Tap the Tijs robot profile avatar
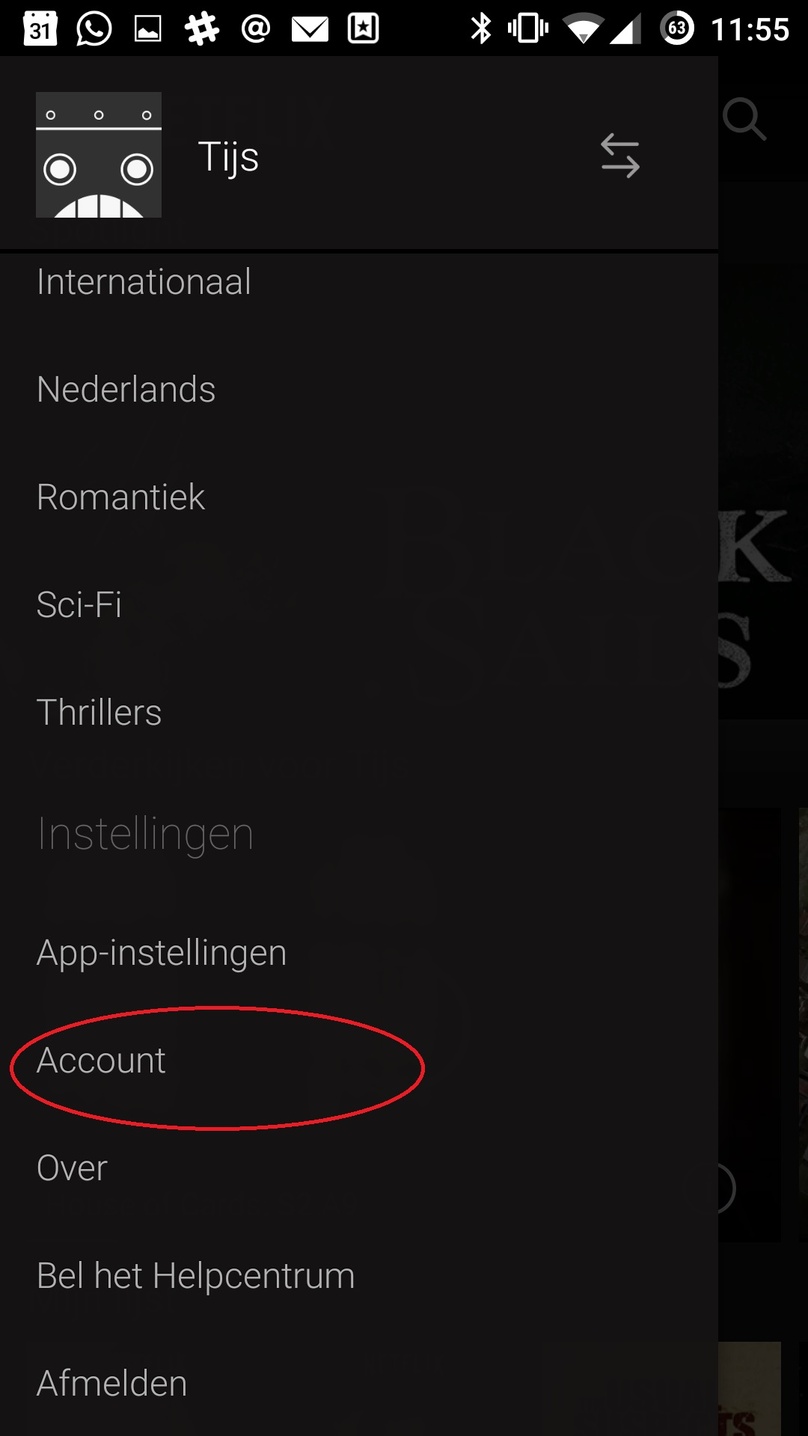The image size is (808, 1436). 99,155
